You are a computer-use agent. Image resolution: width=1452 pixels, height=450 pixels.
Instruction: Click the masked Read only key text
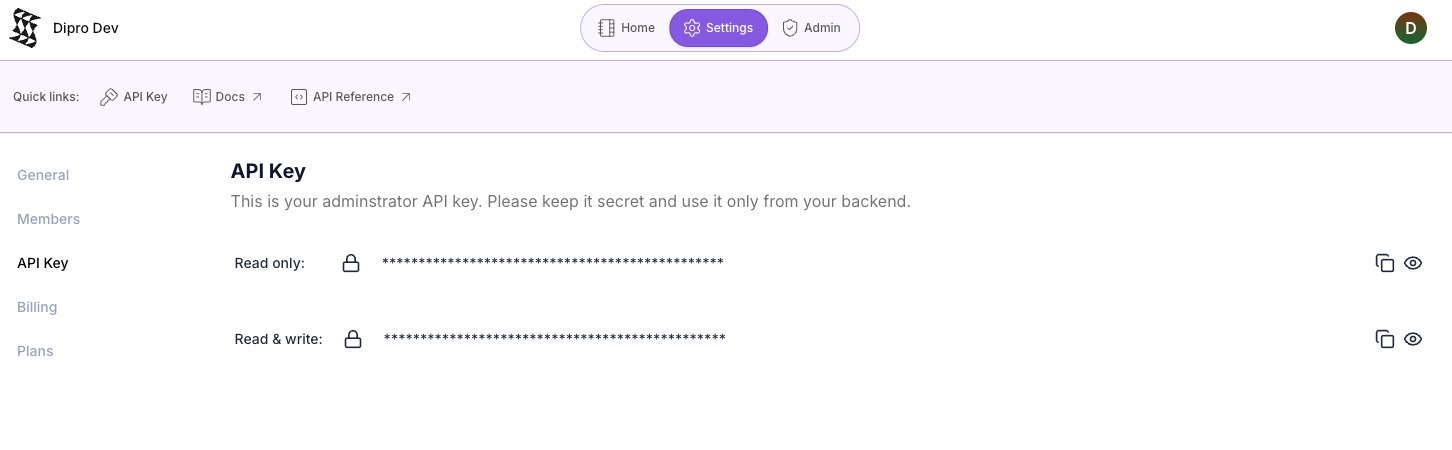pyautogui.click(x=552, y=263)
